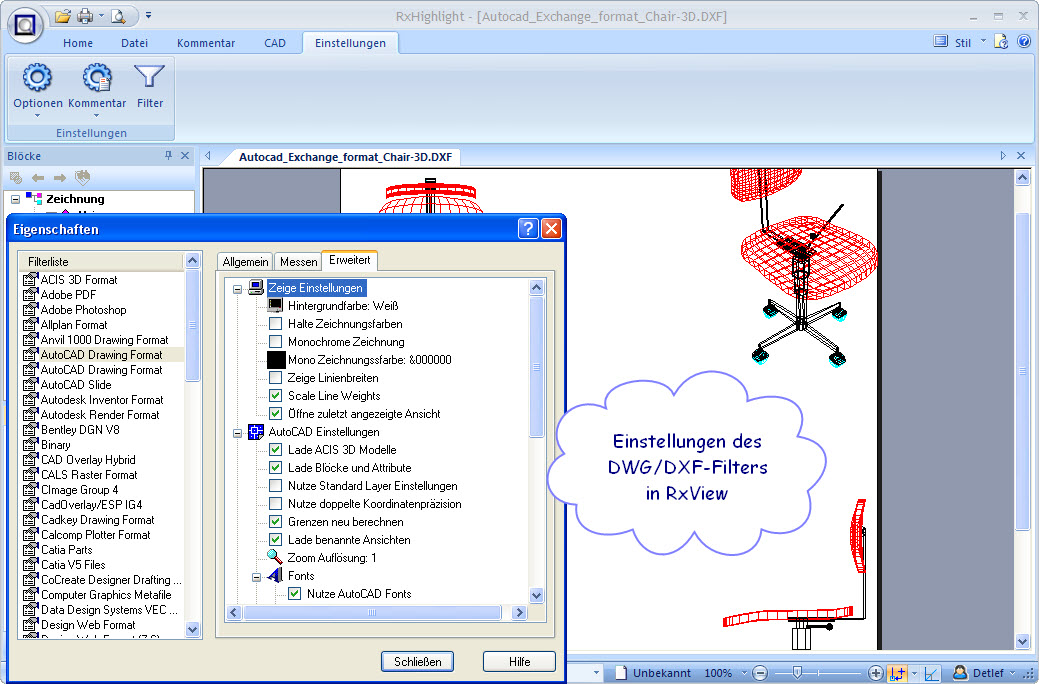
Task: Open the customize quick access toolbar dropdown
Action: point(148,15)
